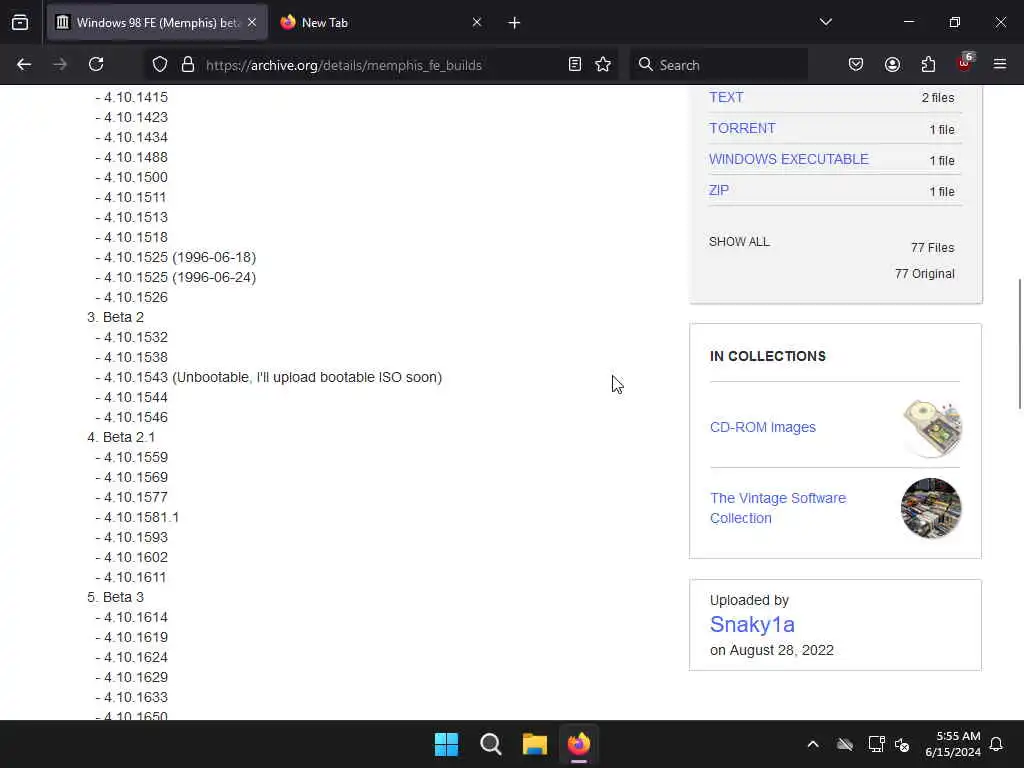Open the CD-ROM Images collection link
Image resolution: width=1024 pixels, height=768 pixels.
pyautogui.click(x=763, y=427)
